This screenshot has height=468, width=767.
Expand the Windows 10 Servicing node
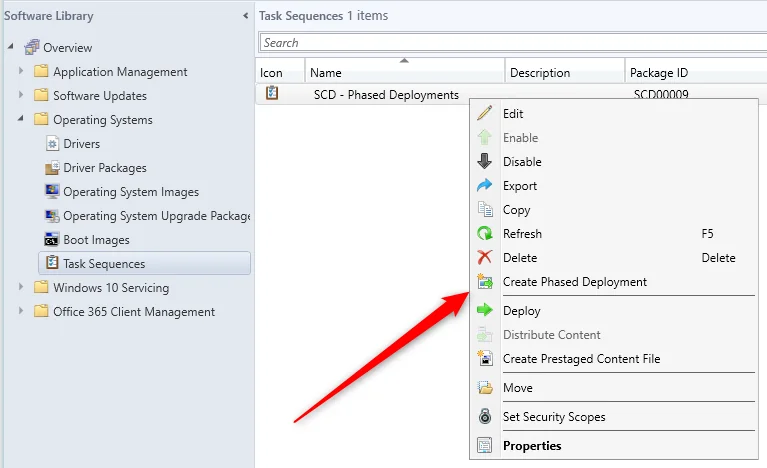tap(21, 288)
